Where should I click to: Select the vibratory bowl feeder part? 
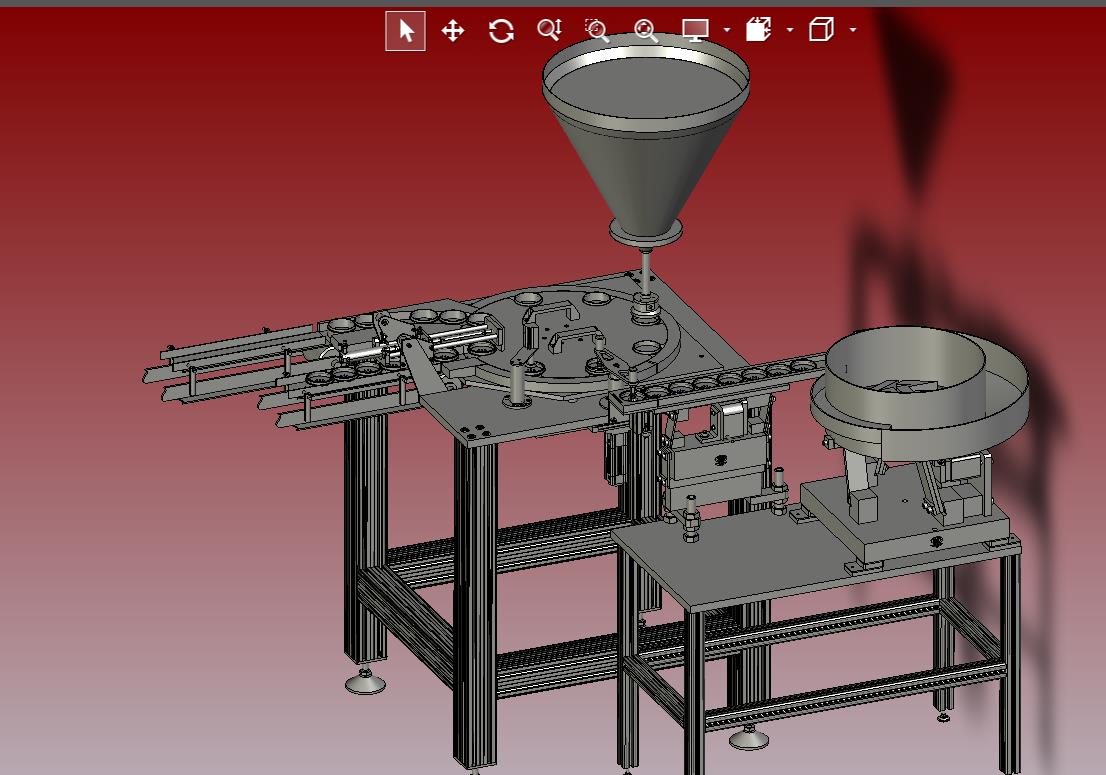tap(919, 393)
